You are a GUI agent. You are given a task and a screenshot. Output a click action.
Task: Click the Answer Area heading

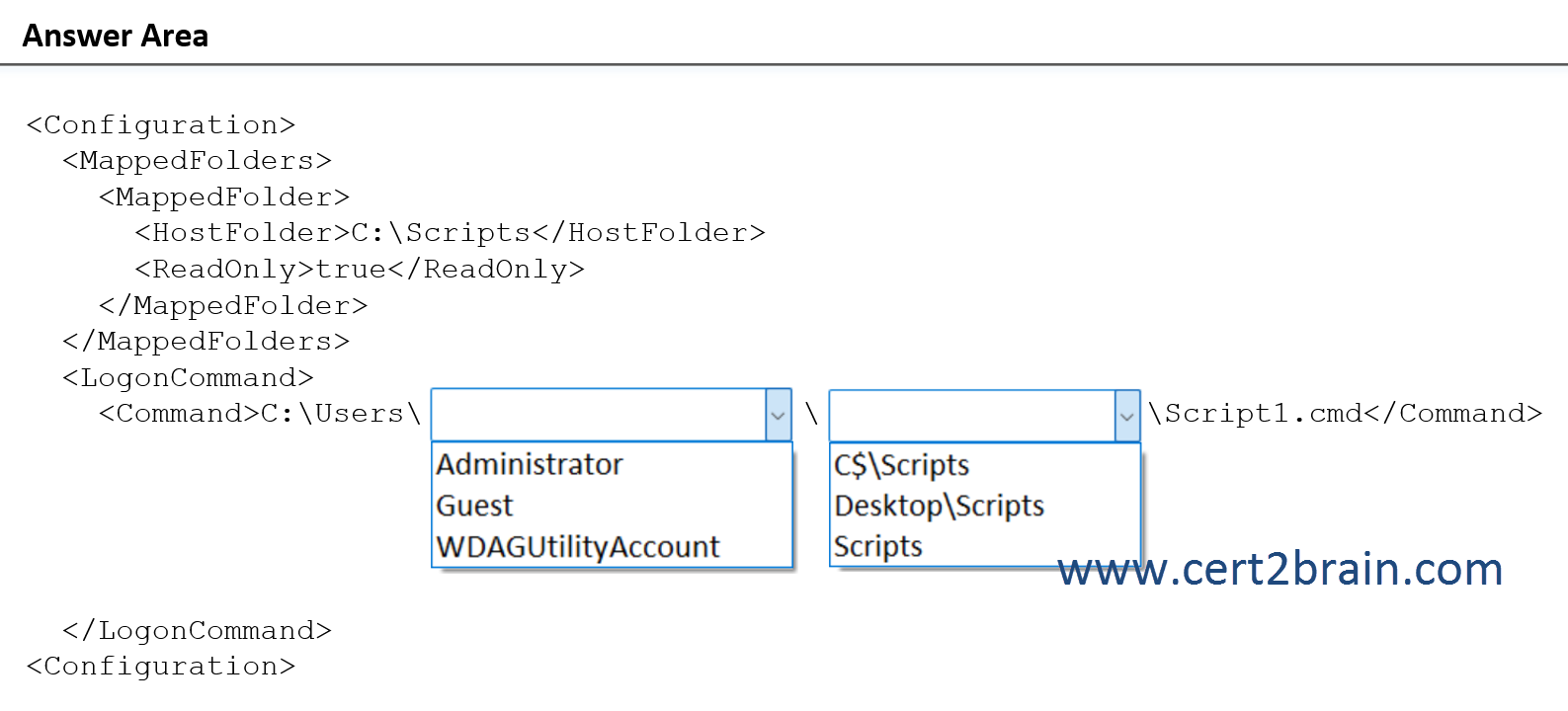click(116, 37)
